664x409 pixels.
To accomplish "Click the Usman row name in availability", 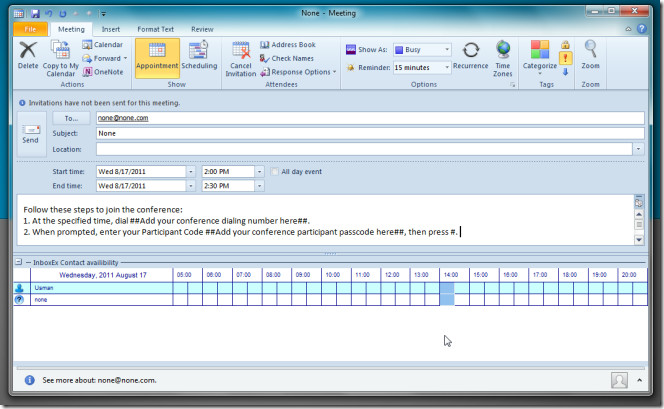I will click(44, 288).
